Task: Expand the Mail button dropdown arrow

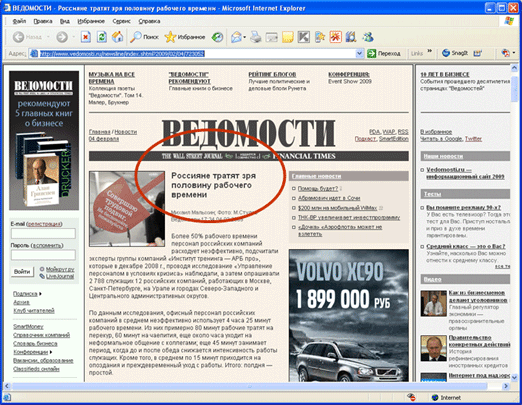Action: coord(245,37)
